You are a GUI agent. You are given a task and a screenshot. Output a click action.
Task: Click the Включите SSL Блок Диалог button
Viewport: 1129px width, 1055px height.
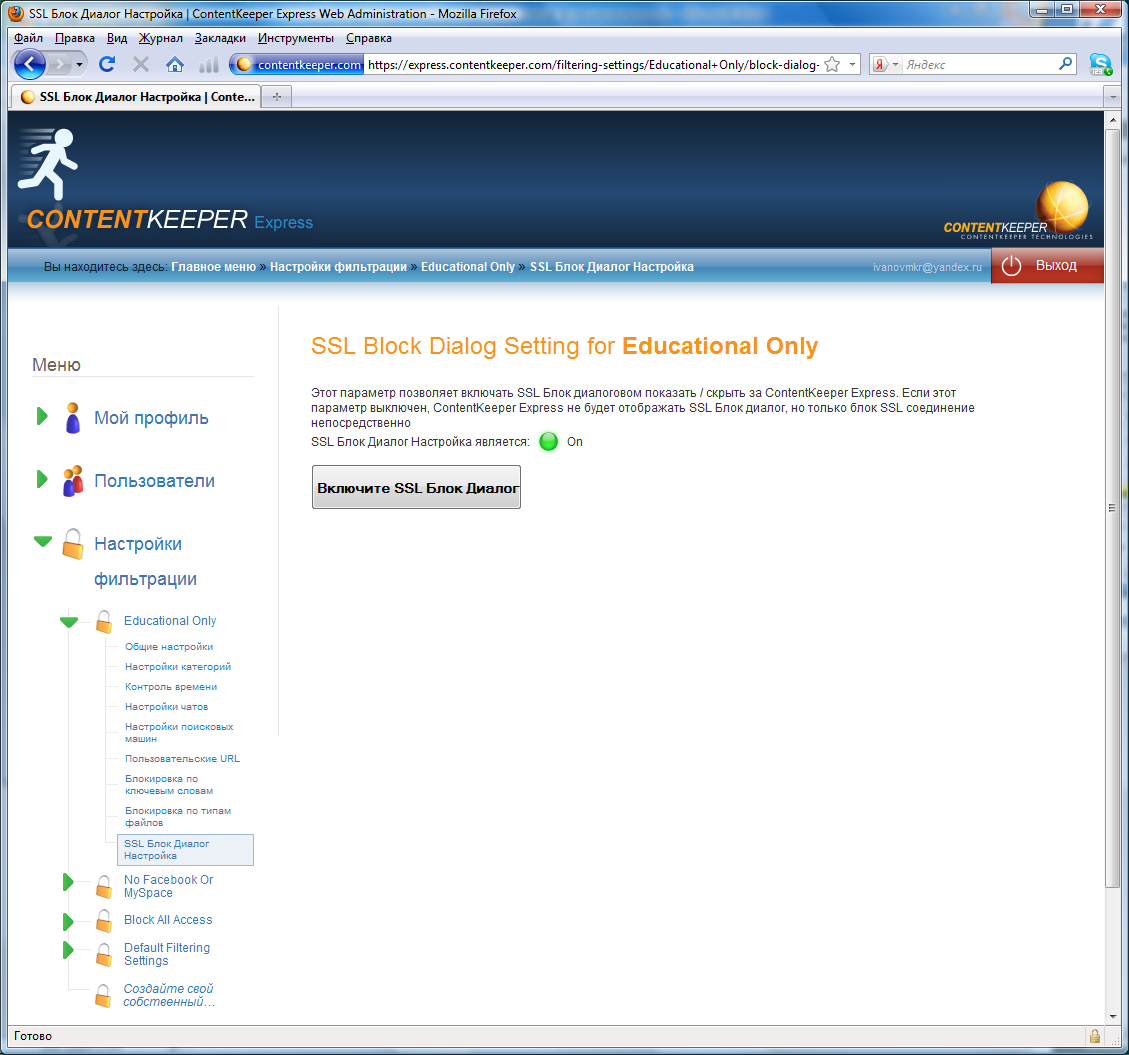[416, 487]
